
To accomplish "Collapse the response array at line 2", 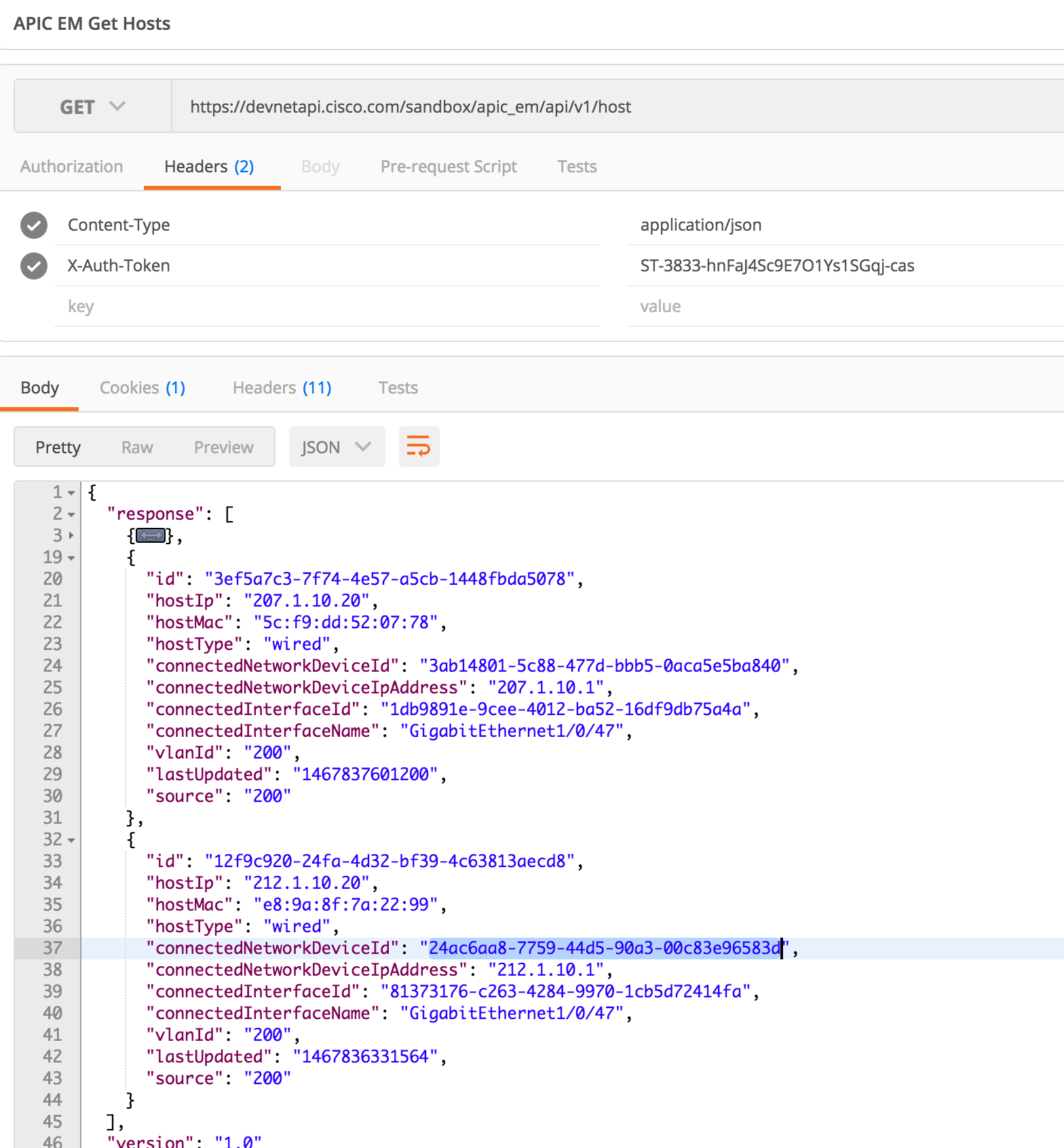I will pos(71,514).
